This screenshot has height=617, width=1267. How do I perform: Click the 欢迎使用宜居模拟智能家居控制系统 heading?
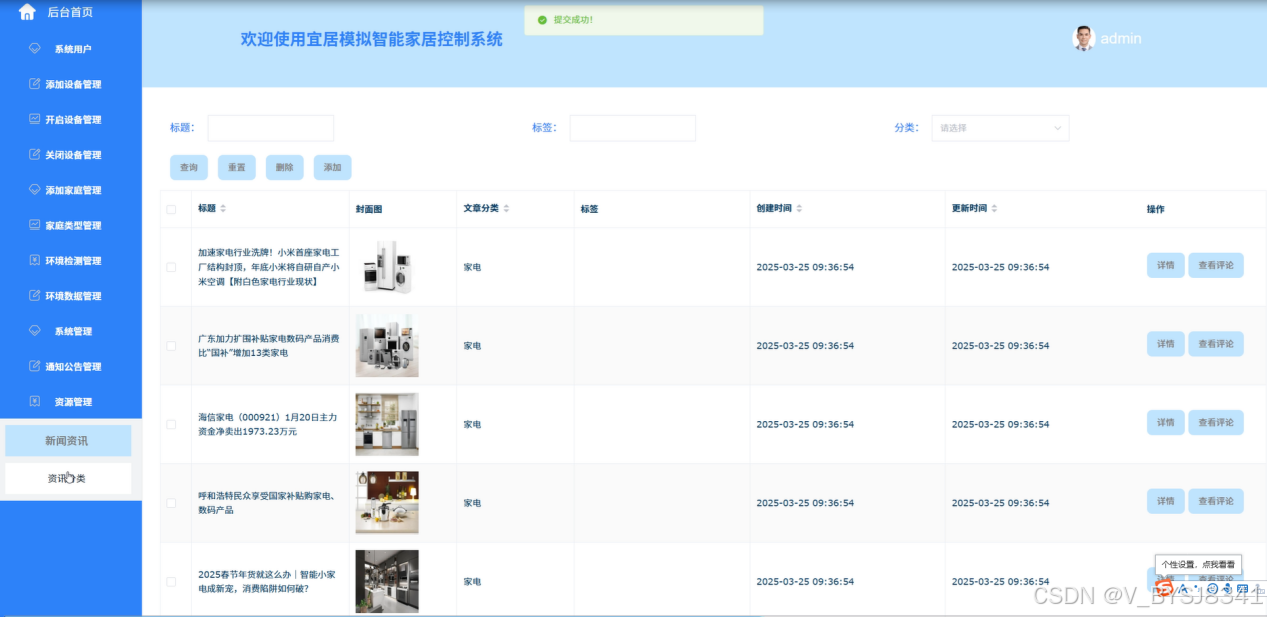pyautogui.click(x=372, y=39)
